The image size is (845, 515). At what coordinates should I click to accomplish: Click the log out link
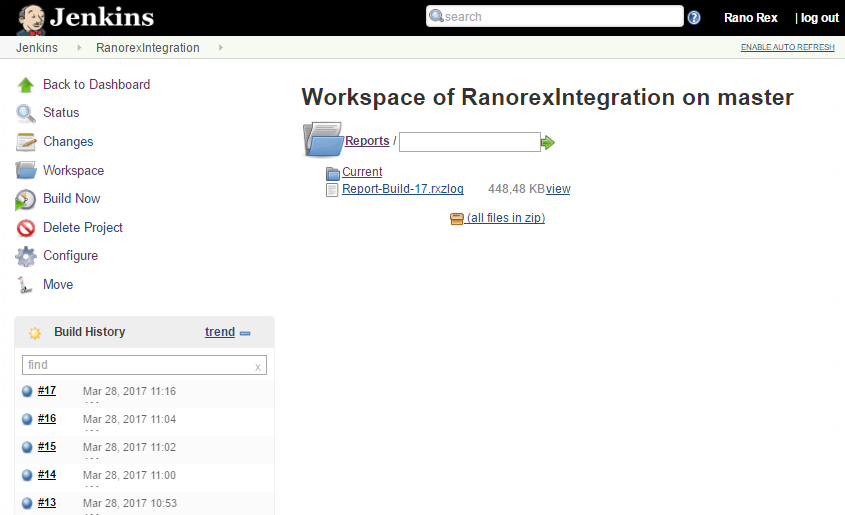pyautogui.click(x=820, y=18)
